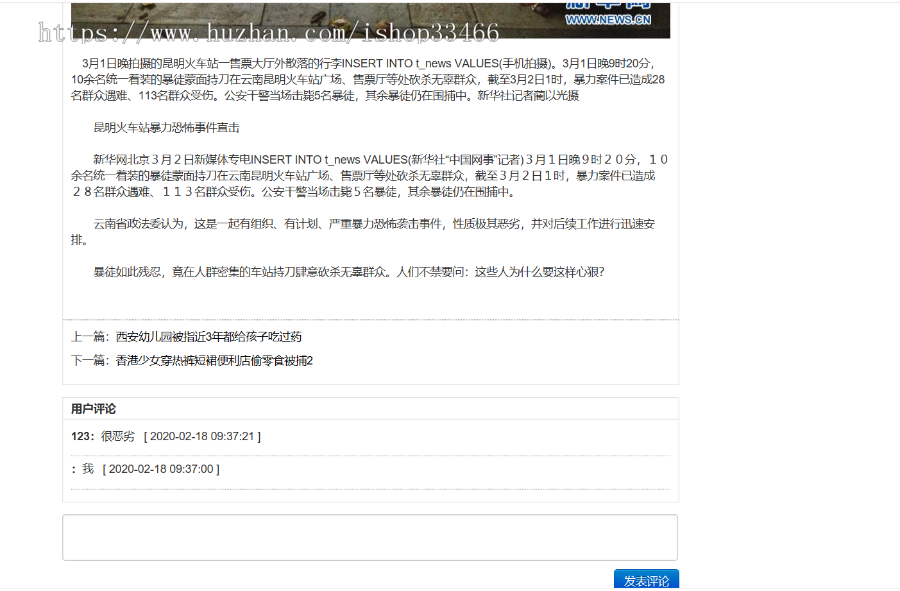
Task: Click the 发表评论 submit button
Action: pos(645,579)
